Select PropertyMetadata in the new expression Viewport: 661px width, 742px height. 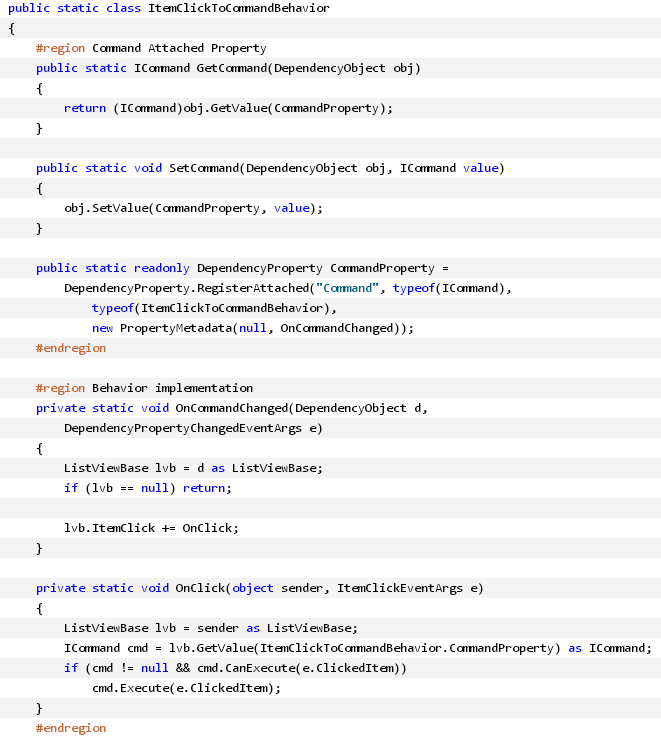[176, 328]
